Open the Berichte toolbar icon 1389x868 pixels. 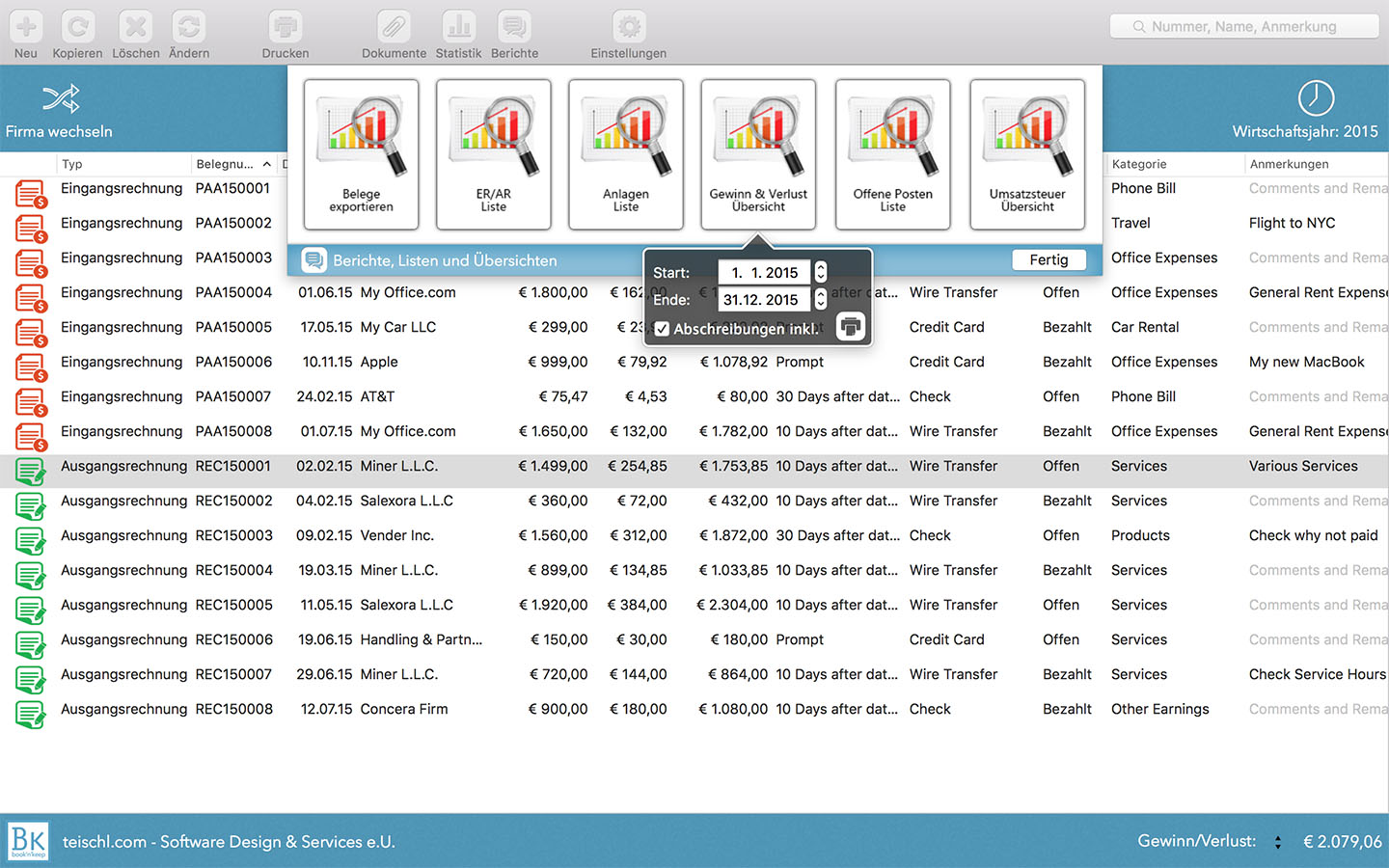(514, 26)
